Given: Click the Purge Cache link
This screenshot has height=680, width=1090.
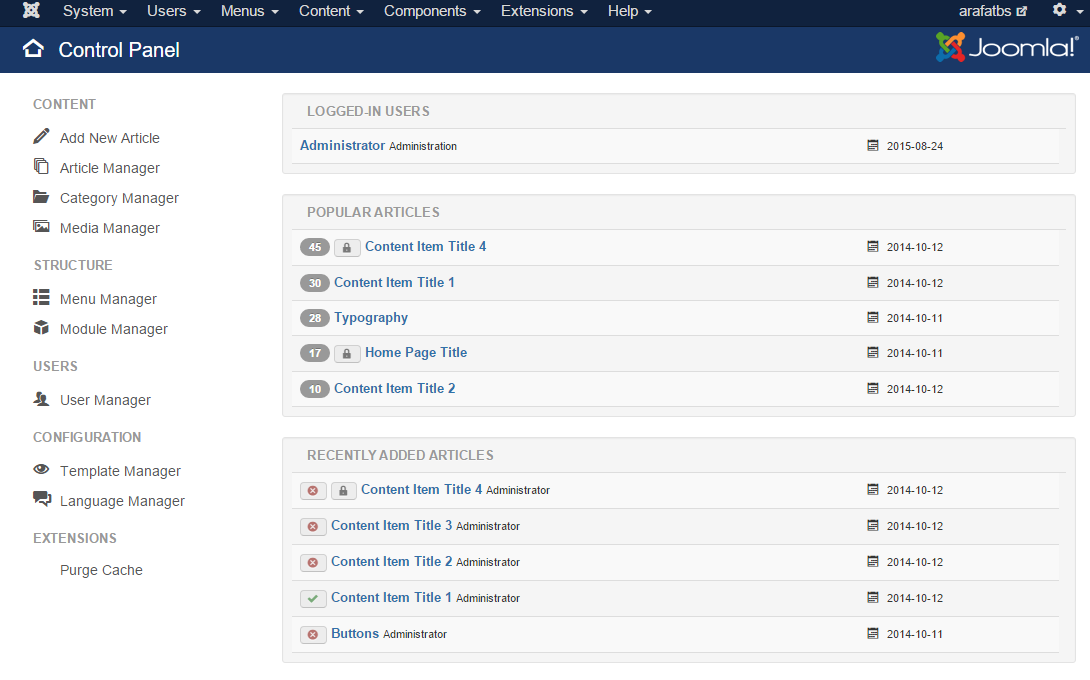Looking at the screenshot, I should point(101,570).
